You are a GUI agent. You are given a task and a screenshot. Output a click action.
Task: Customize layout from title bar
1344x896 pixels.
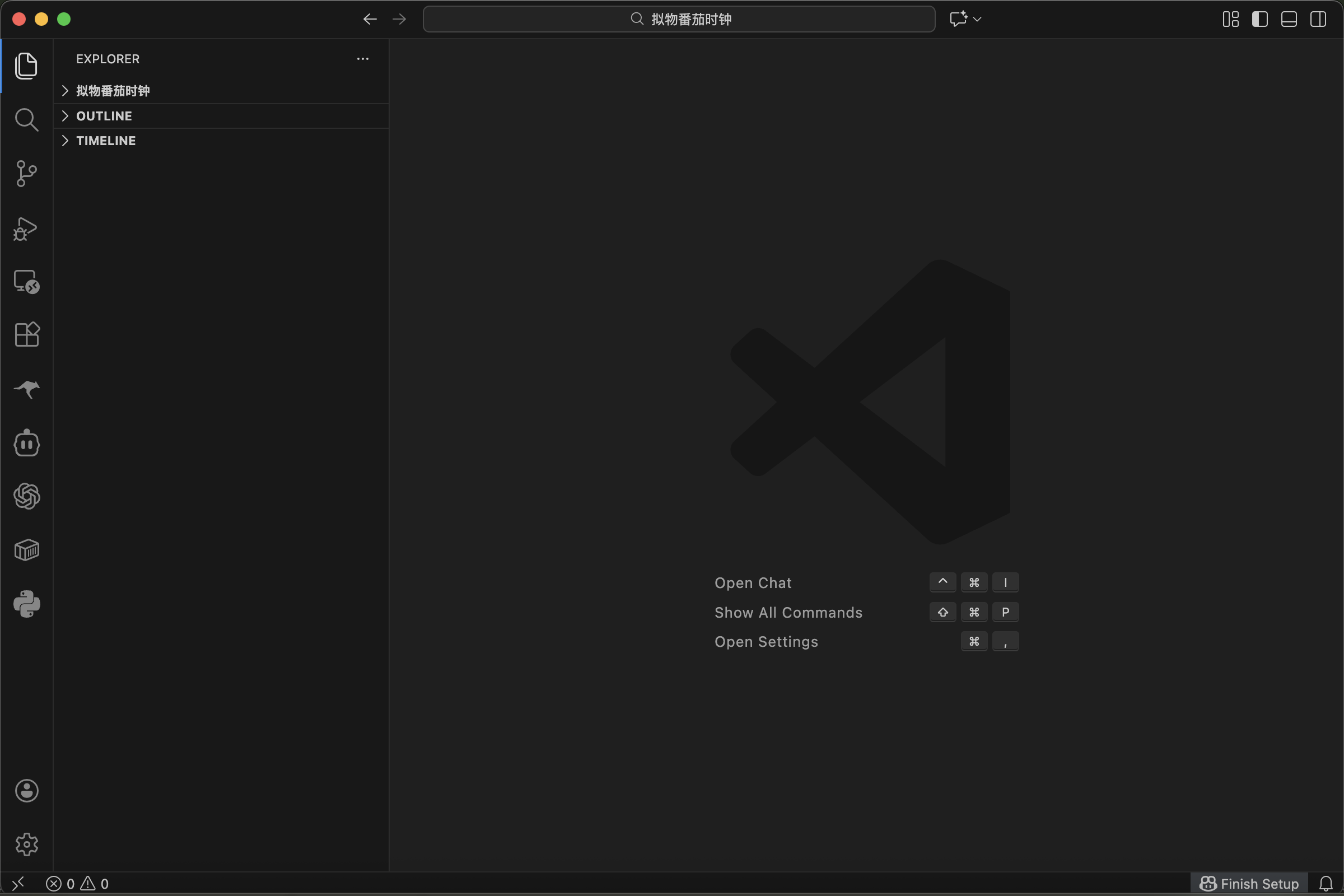tap(1230, 19)
